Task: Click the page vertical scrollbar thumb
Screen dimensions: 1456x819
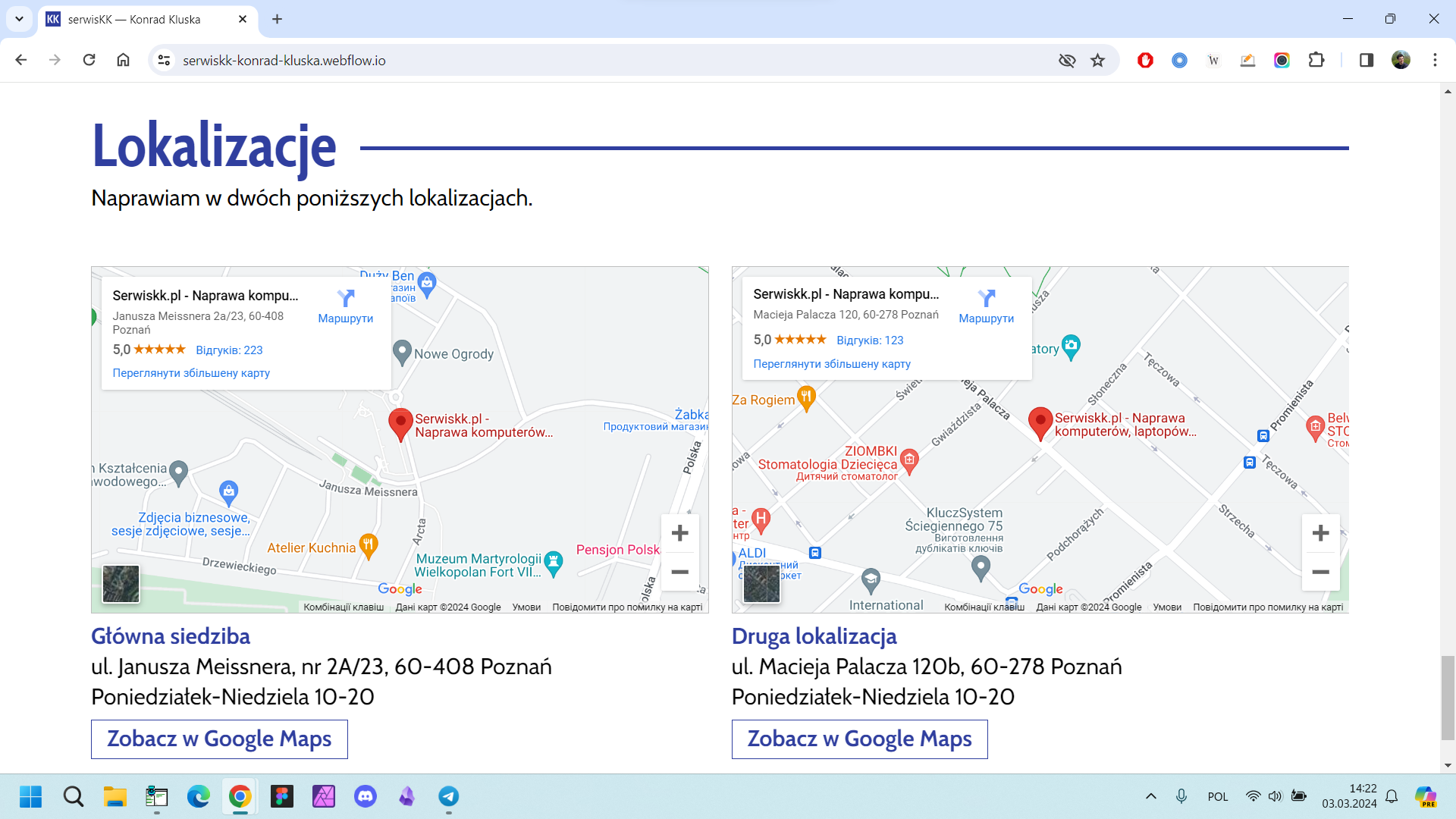Action: click(1448, 698)
